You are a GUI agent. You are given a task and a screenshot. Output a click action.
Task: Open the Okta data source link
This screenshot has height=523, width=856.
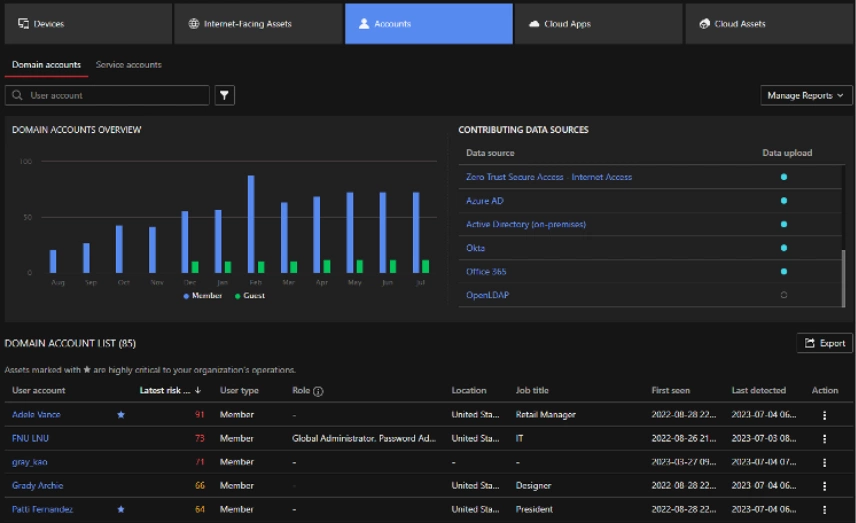point(475,248)
